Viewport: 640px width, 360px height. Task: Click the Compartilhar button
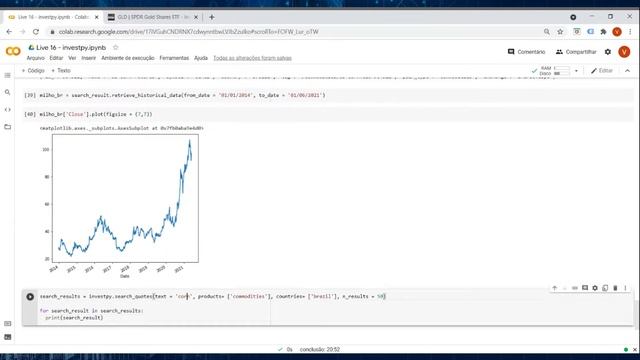click(x=576, y=52)
